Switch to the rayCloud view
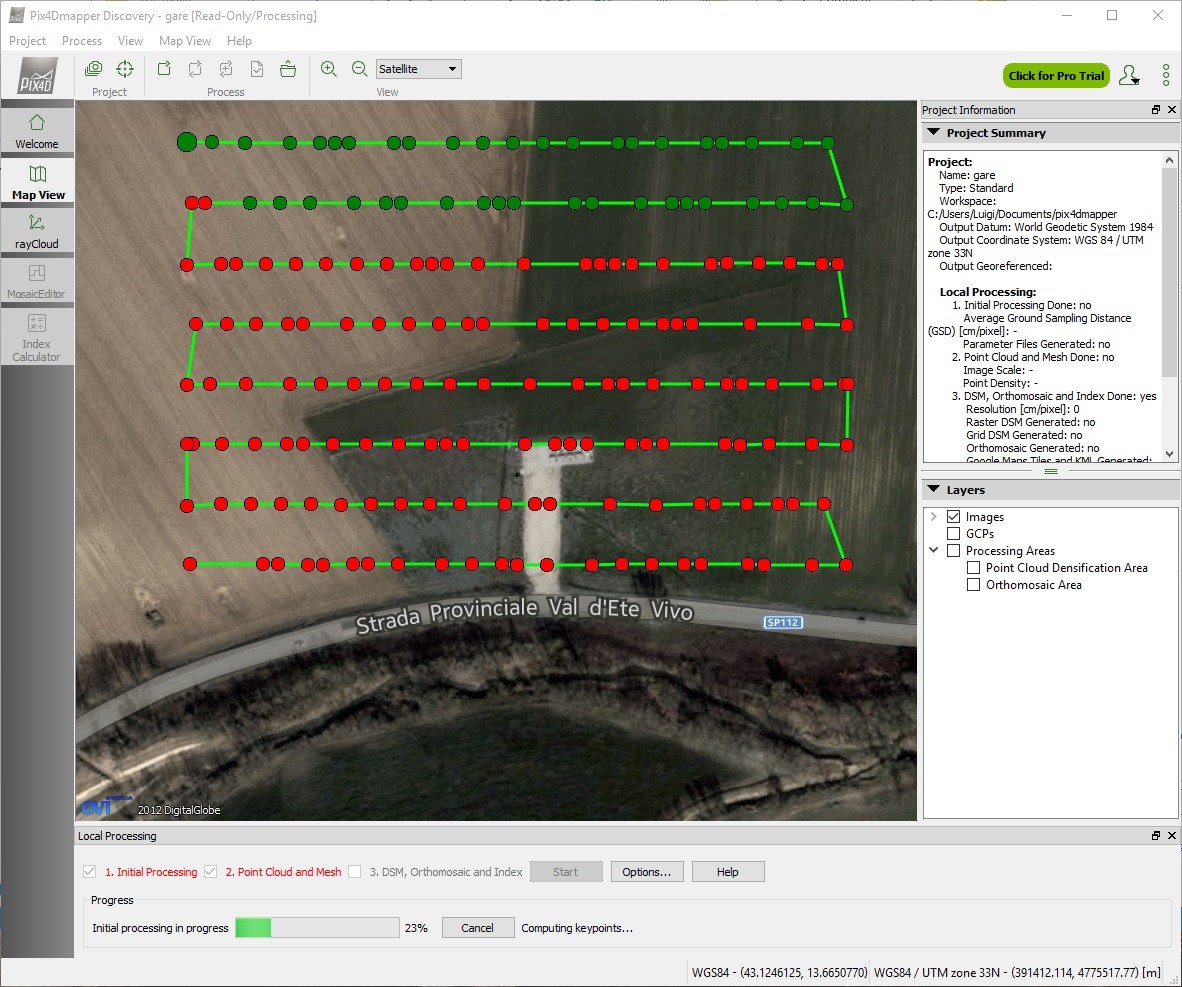Image resolution: width=1182 pixels, height=987 pixels. pyautogui.click(x=37, y=232)
